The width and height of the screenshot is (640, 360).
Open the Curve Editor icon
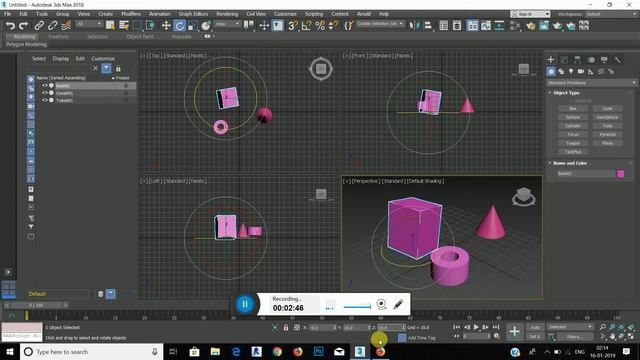click(x=486, y=25)
